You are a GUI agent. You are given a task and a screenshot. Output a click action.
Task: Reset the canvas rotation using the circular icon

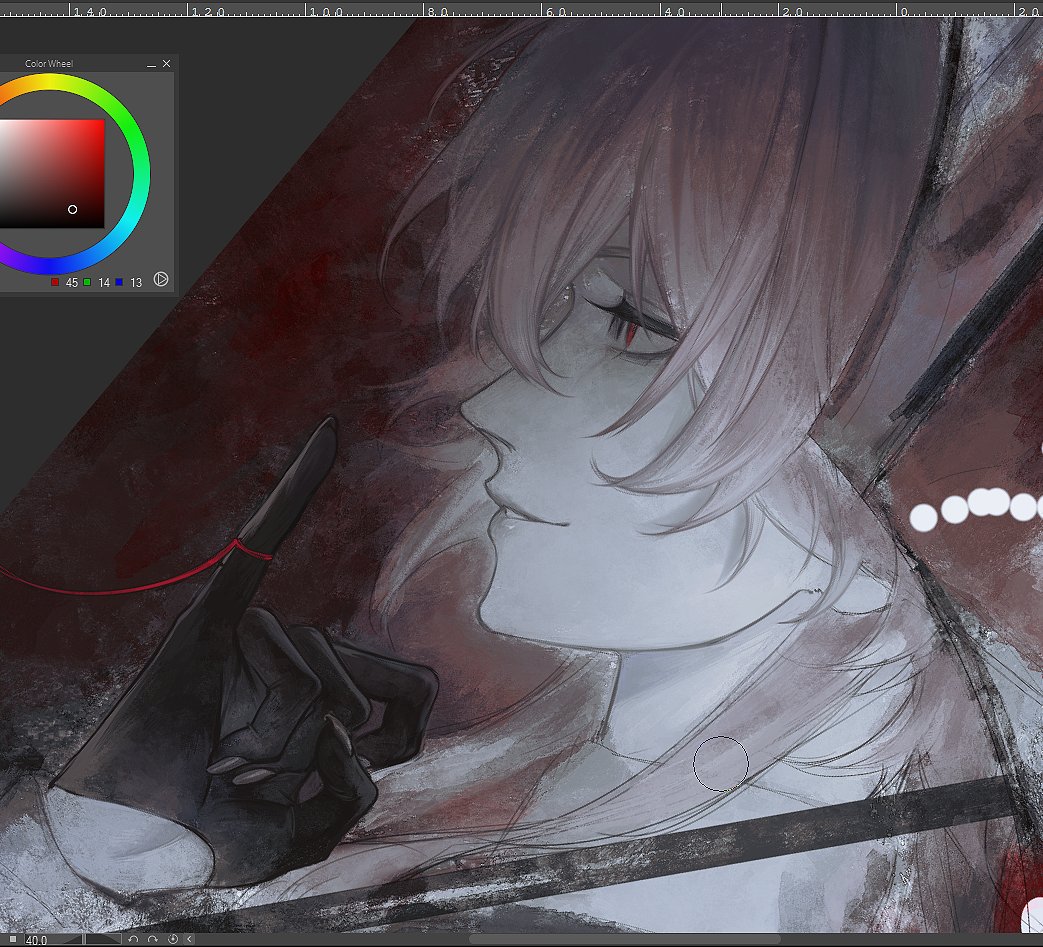pyautogui.click(x=173, y=939)
